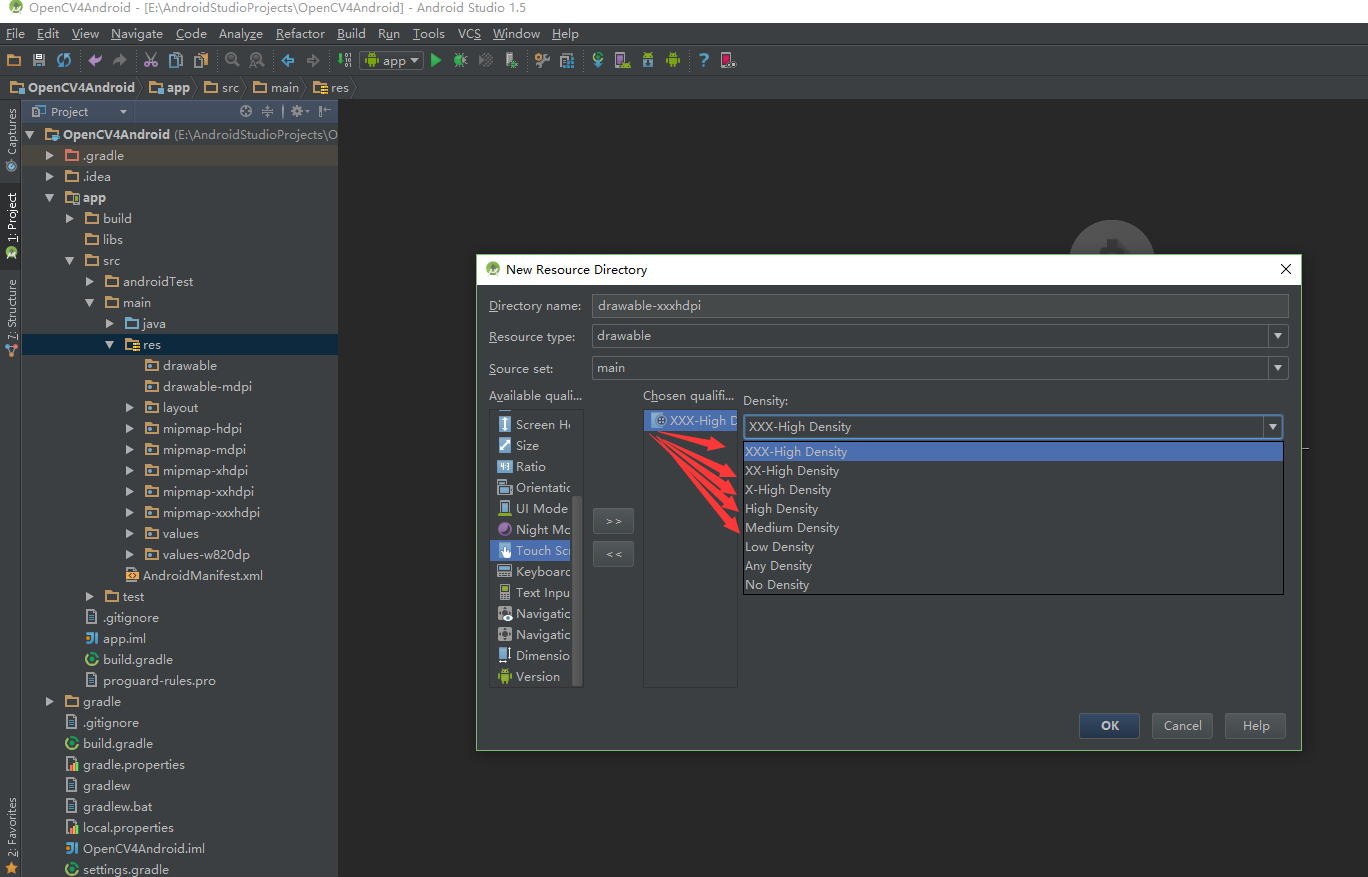Open the app run configuration dropdown

(391, 60)
